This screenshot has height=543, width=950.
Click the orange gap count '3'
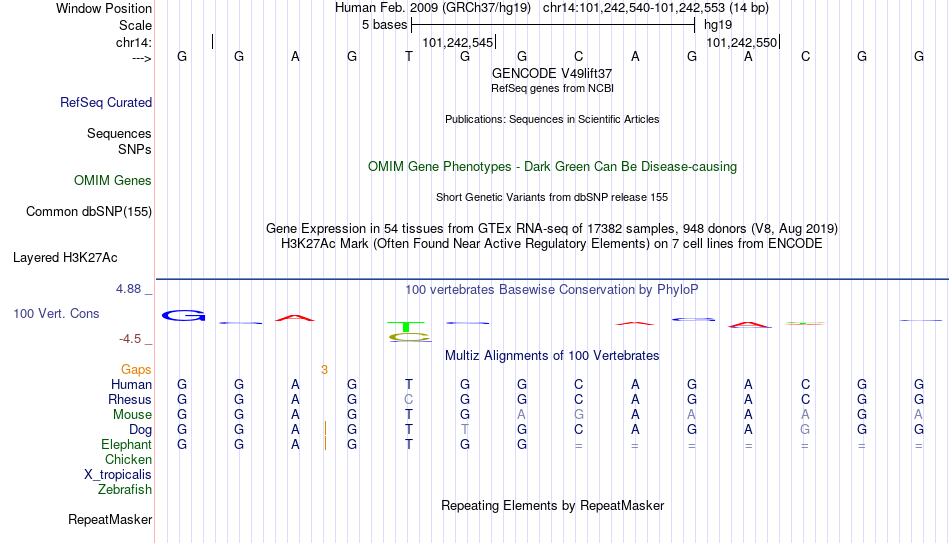click(324, 370)
